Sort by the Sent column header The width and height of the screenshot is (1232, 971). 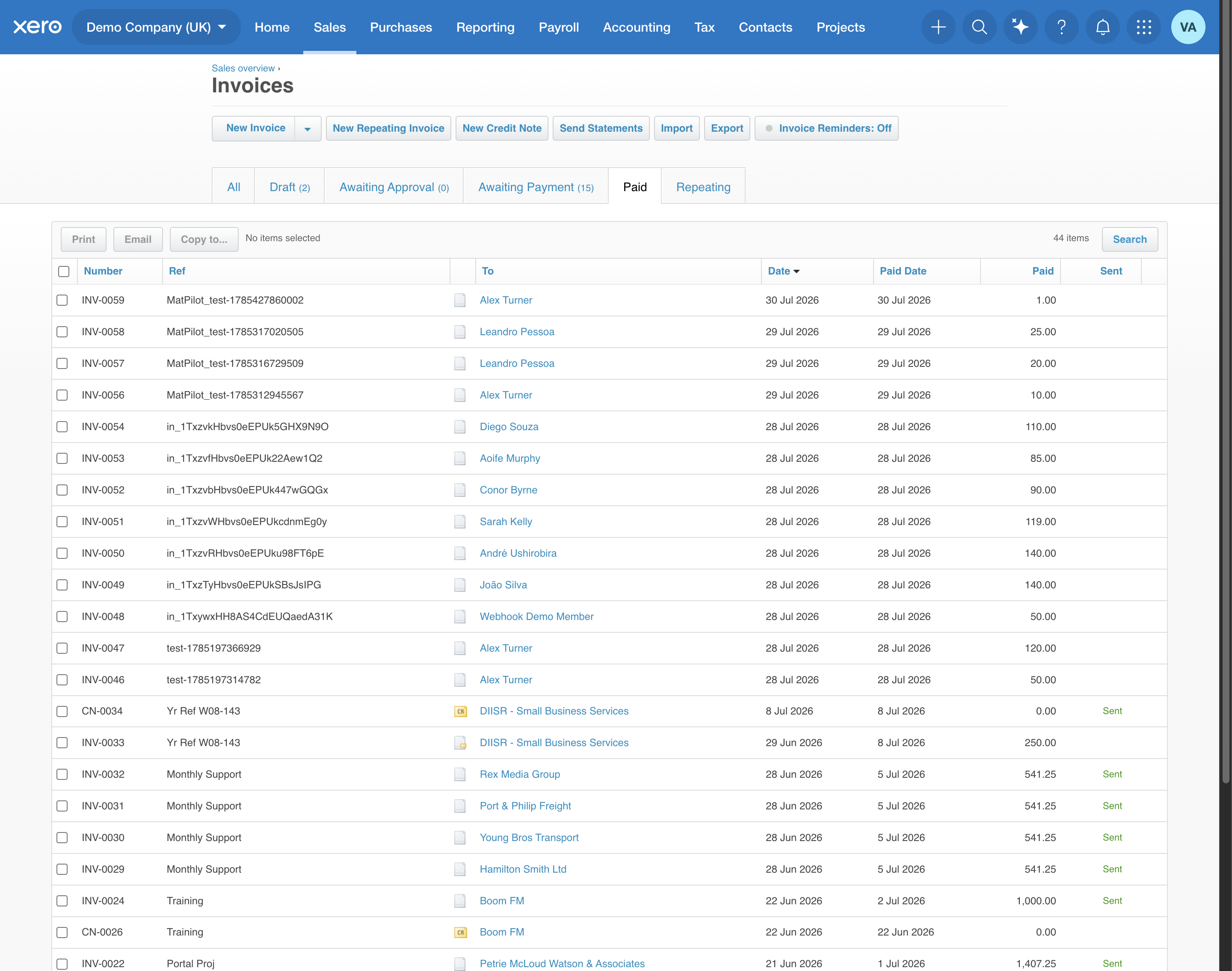coord(1111,271)
